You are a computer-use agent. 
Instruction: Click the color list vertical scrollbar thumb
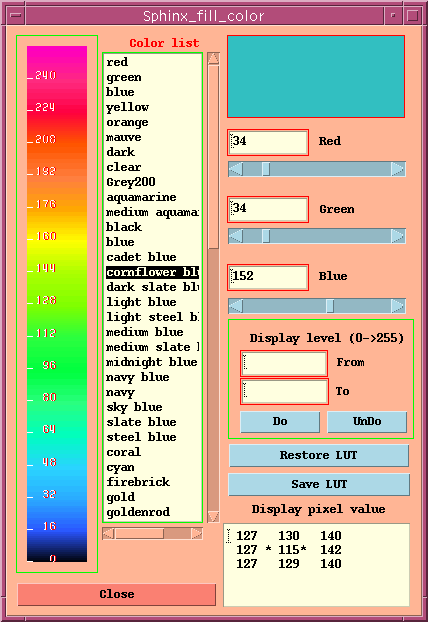[213, 157]
